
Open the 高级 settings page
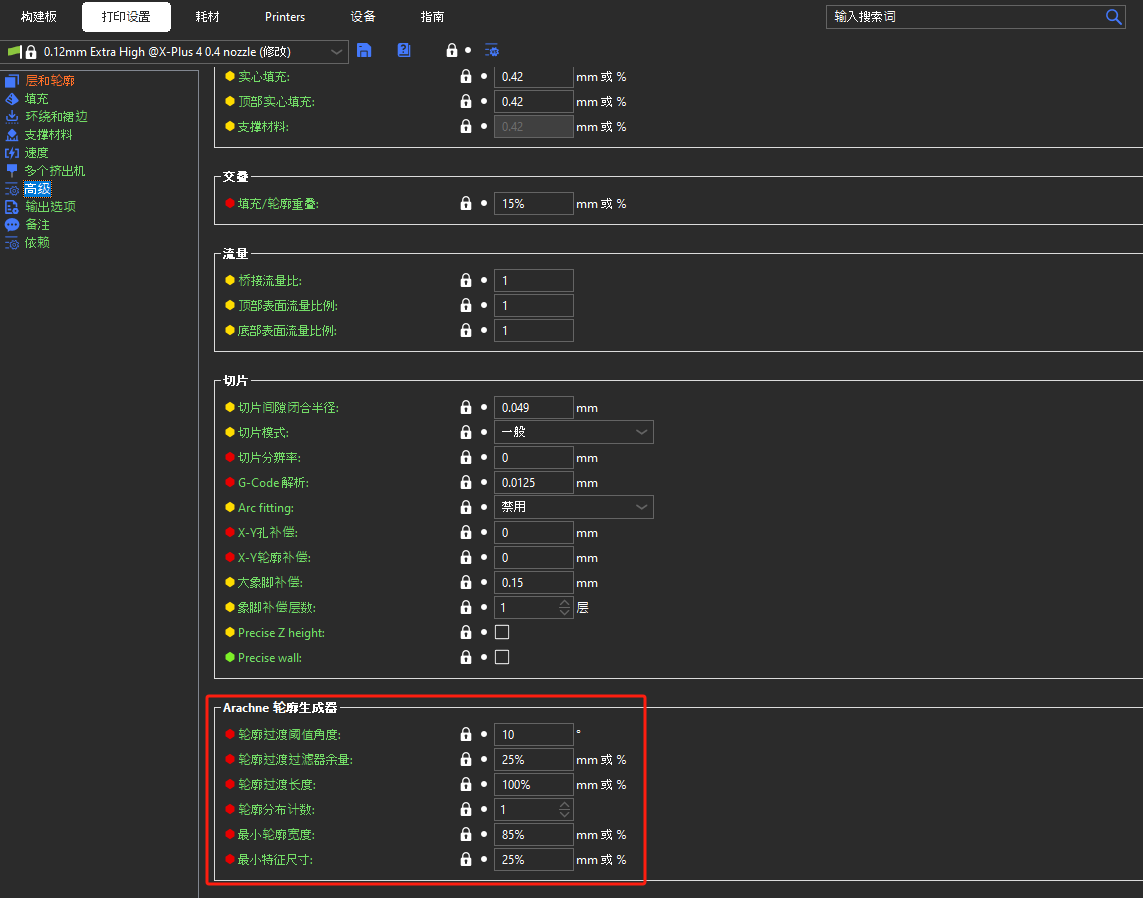[37, 189]
